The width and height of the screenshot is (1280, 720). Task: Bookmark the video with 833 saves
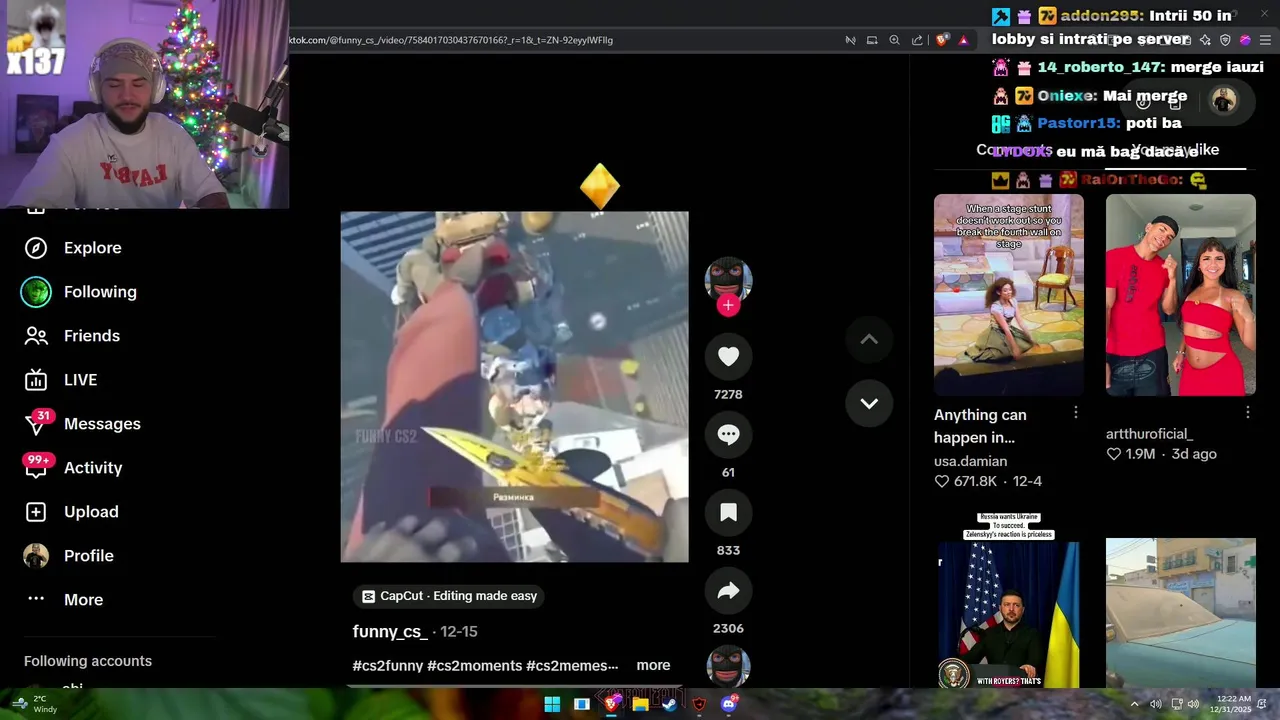728,512
